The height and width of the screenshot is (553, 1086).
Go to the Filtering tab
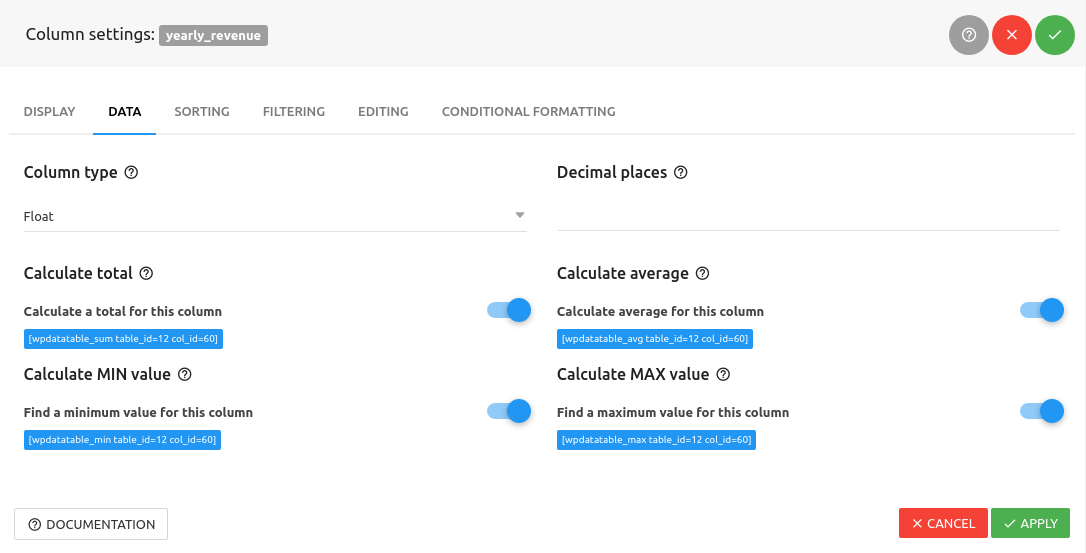click(294, 111)
